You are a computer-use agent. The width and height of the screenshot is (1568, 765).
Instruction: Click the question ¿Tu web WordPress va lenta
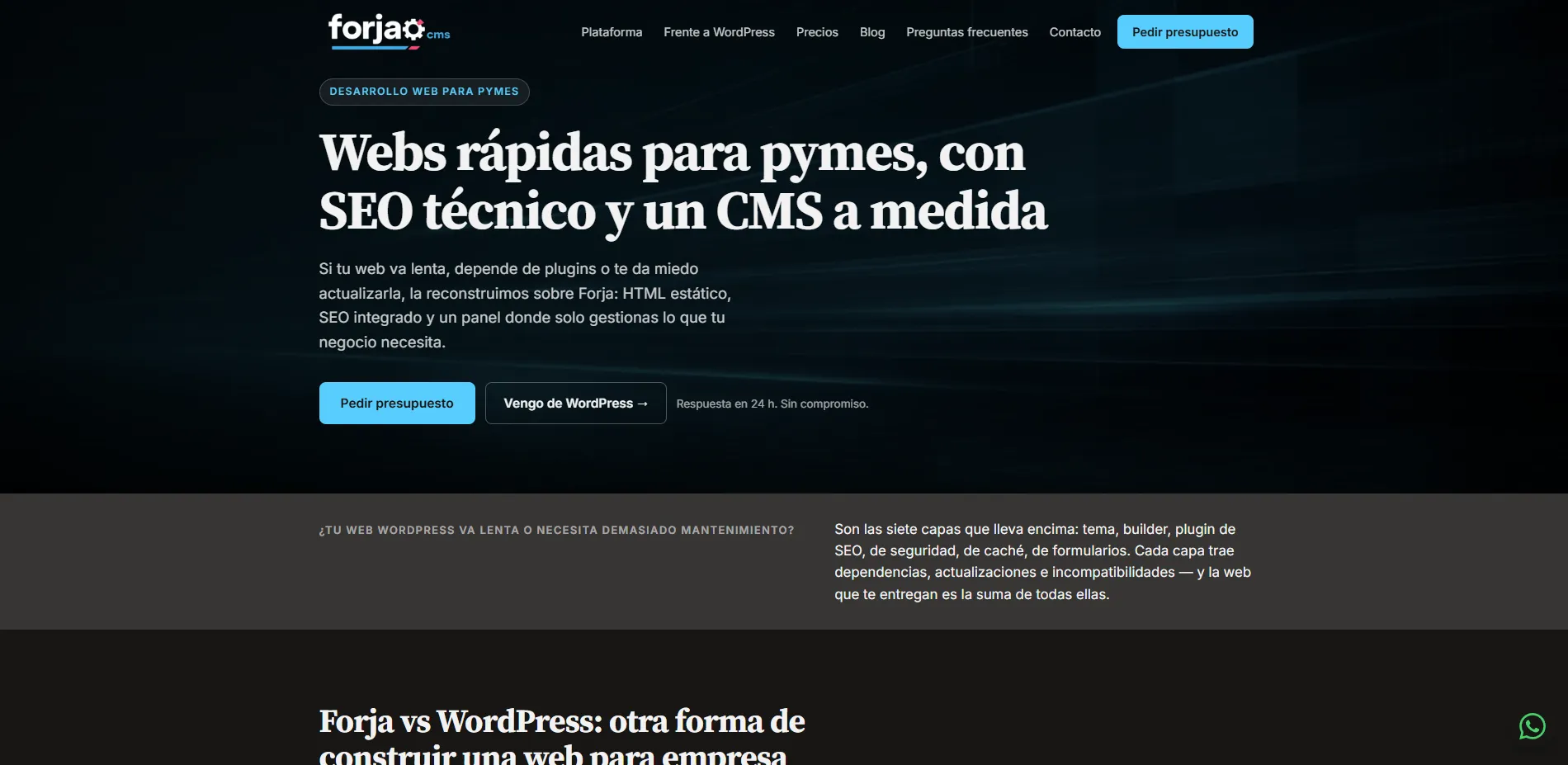point(556,530)
